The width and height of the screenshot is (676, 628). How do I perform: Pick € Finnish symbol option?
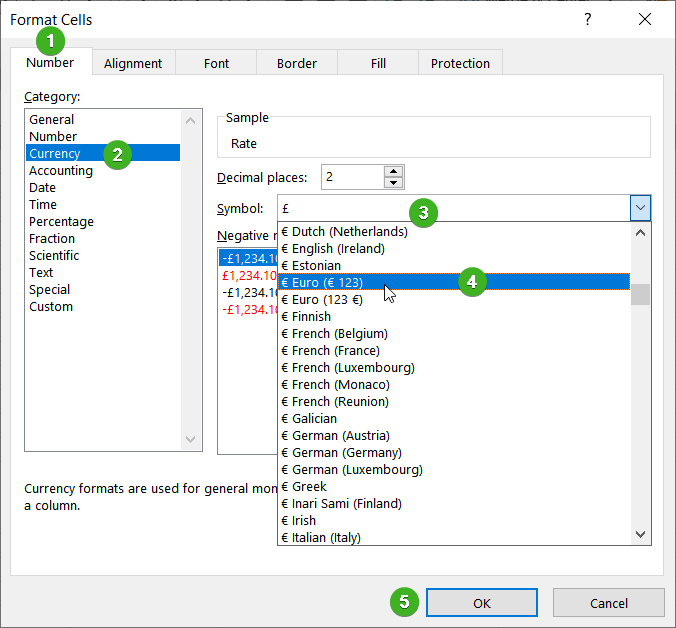click(454, 316)
